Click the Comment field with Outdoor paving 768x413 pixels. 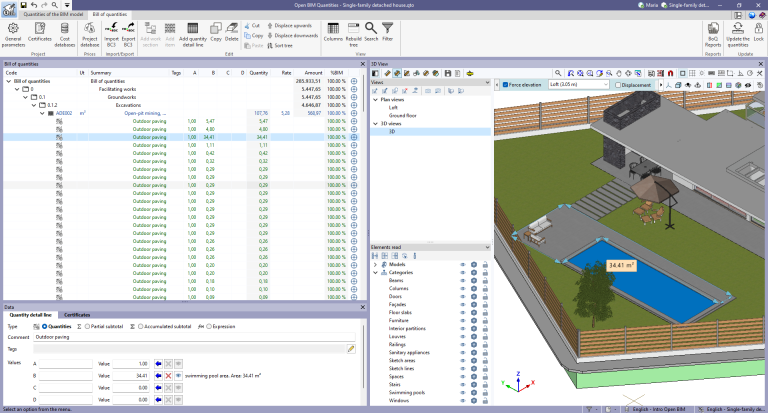(x=194, y=337)
